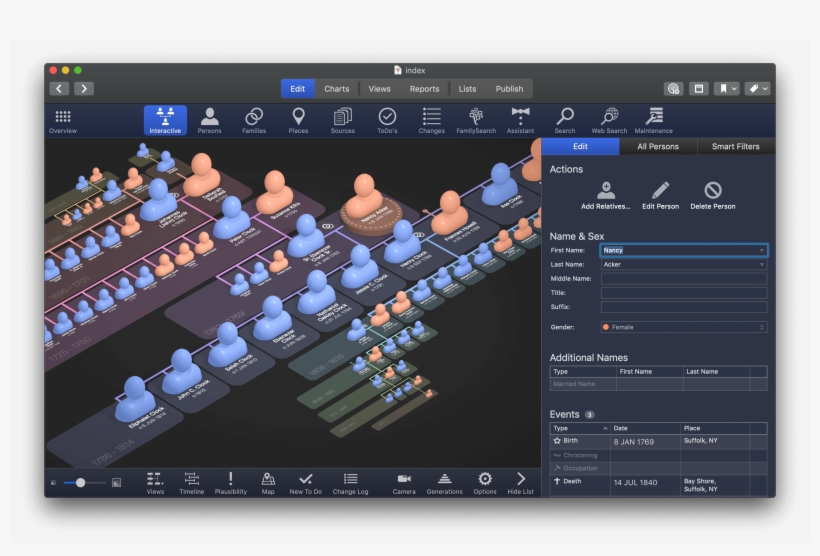Screen dimensions: 820x556
Task: Expand the Last Name combo box arrow
Action: [762, 264]
